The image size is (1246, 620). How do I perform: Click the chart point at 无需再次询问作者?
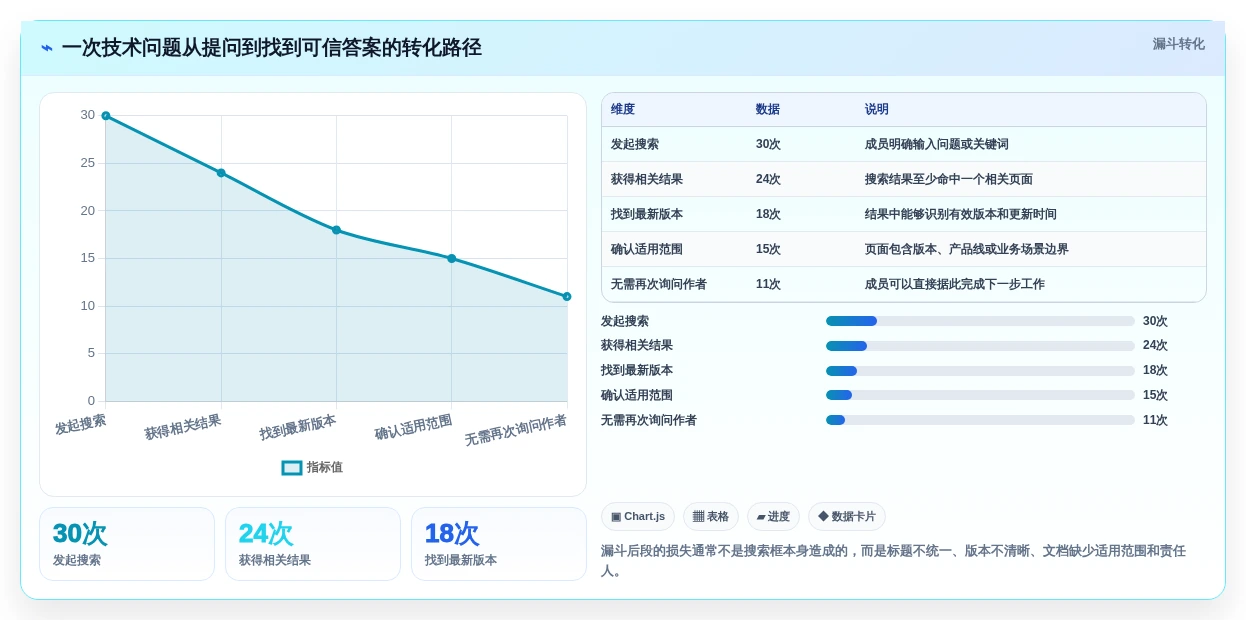click(x=567, y=296)
